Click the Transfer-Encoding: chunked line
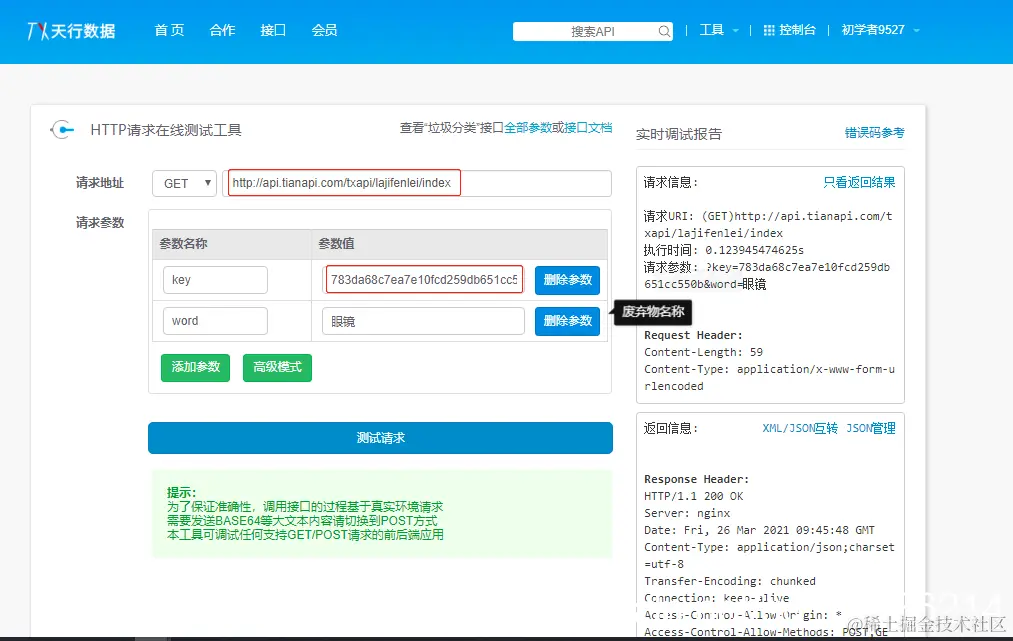 point(730,581)
